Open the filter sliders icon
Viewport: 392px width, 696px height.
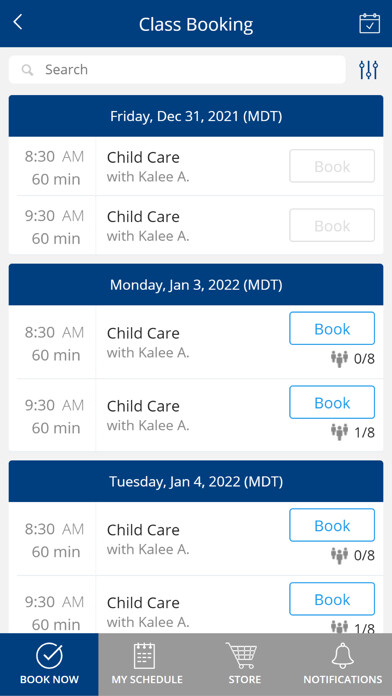(x=368, y=70)
